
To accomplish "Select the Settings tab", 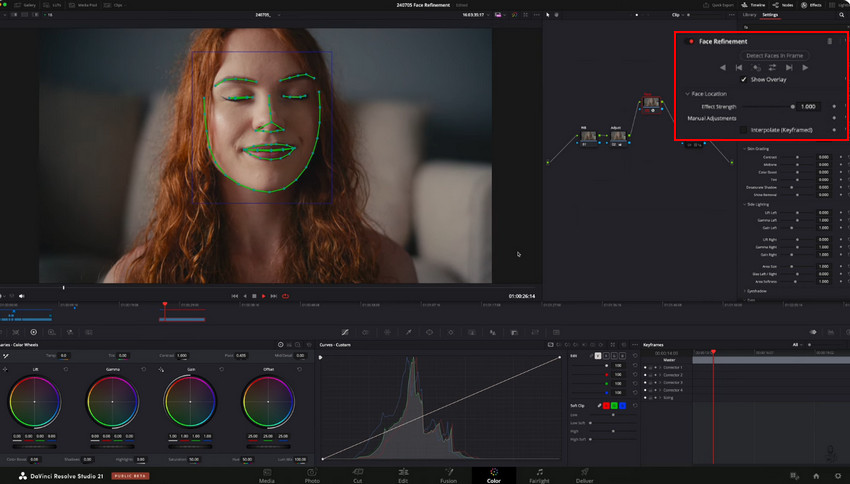I will [x=770, y=15].
